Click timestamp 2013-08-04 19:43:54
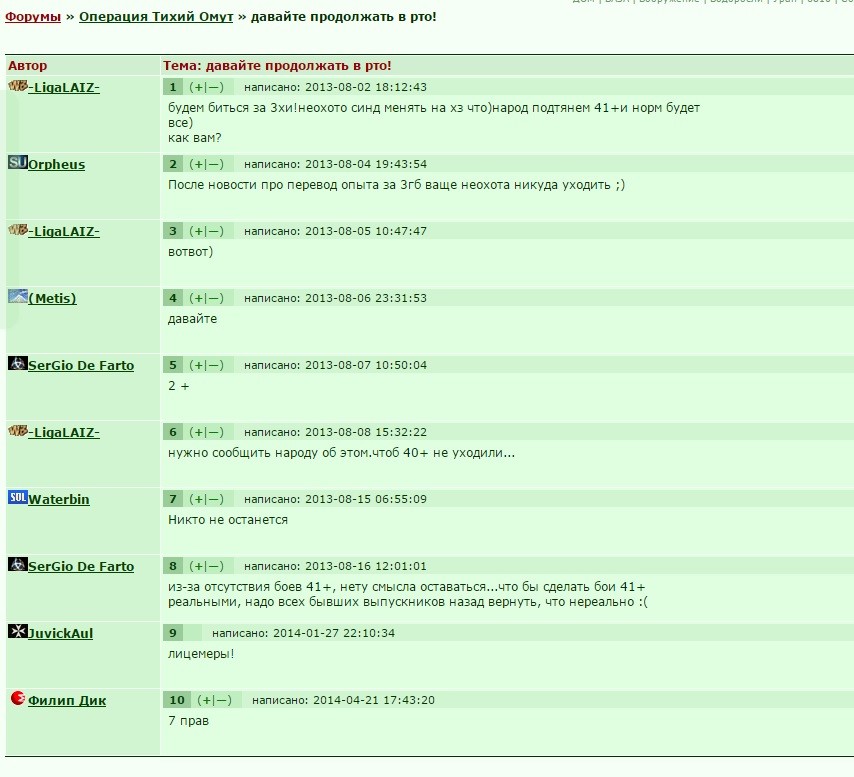Viewport: 854px width, 777px height. (365, 164)
